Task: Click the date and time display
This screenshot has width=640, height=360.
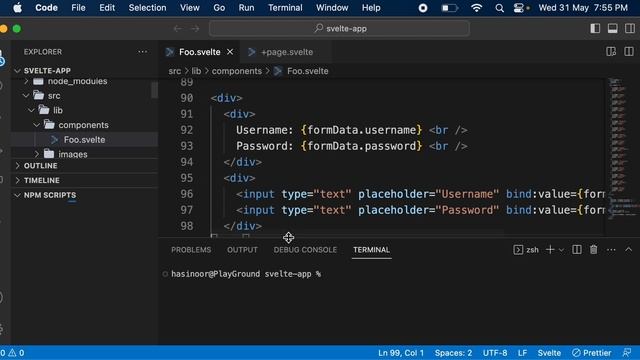Action: tap(582, 8)
